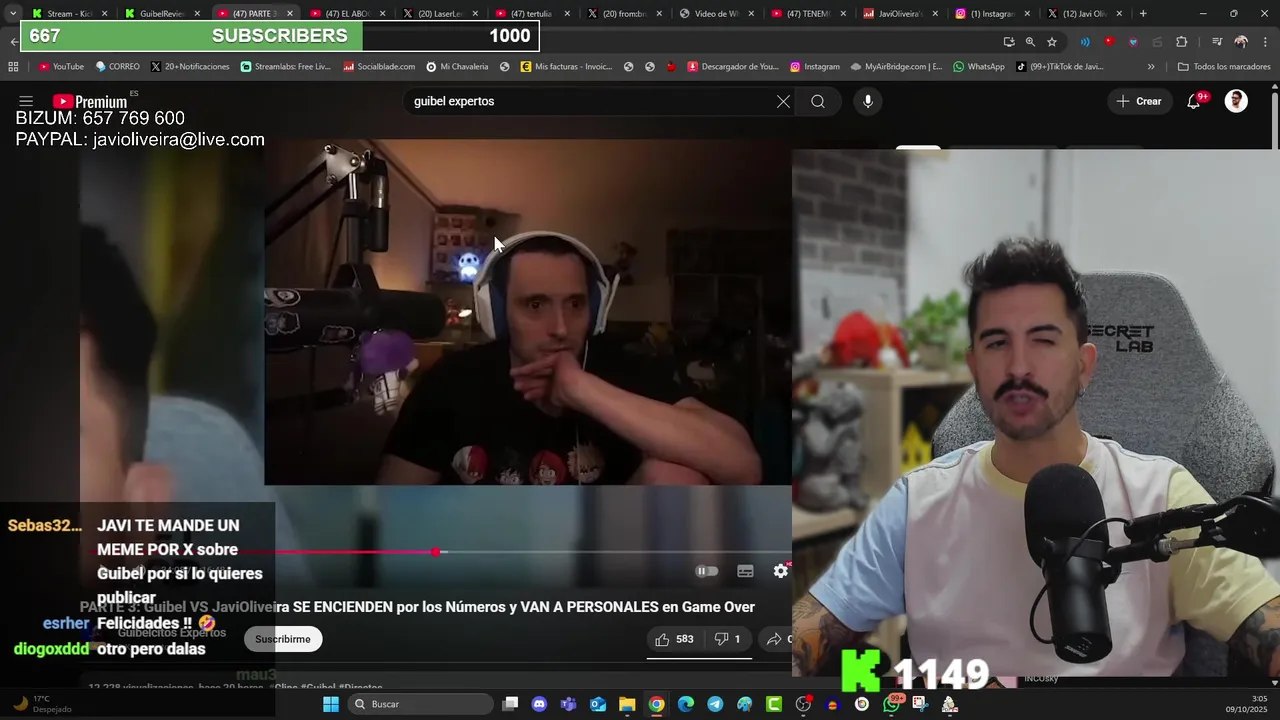This screenshot has width=1280, height=720.
Task: Open video settings gear
Action: (780, 571)
